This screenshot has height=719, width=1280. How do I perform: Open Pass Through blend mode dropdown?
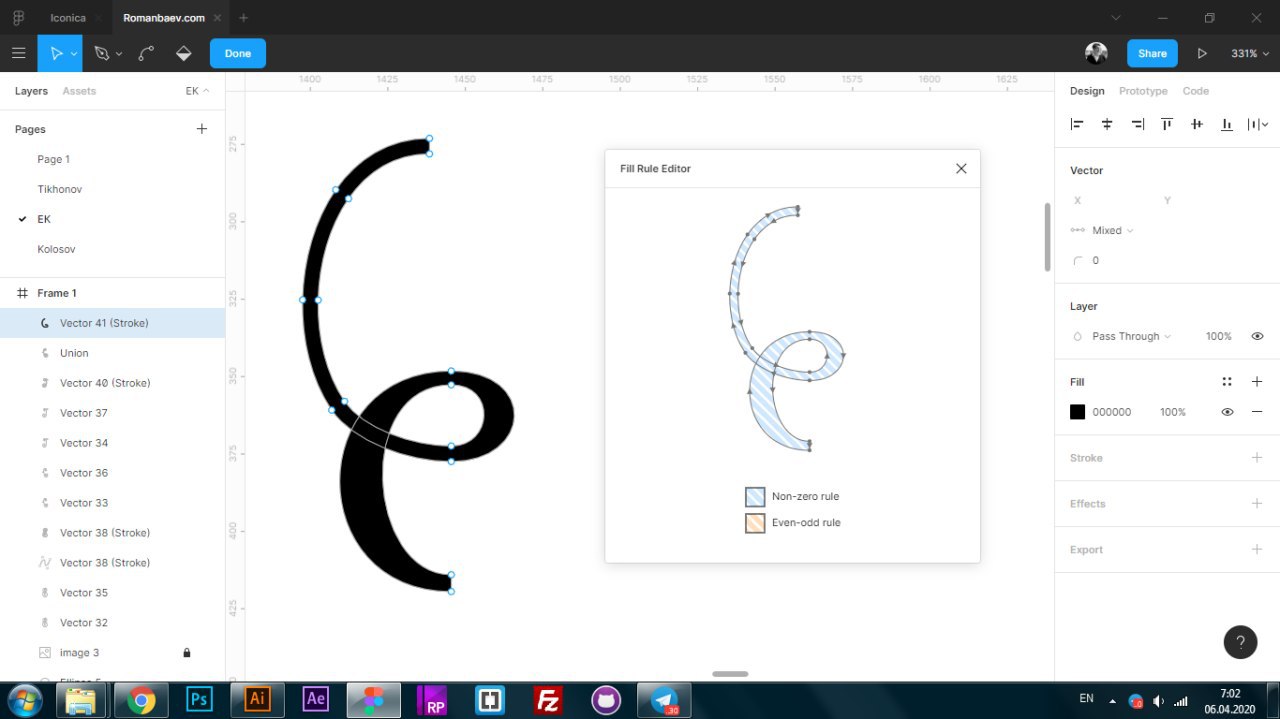[x=1131, y=336]
